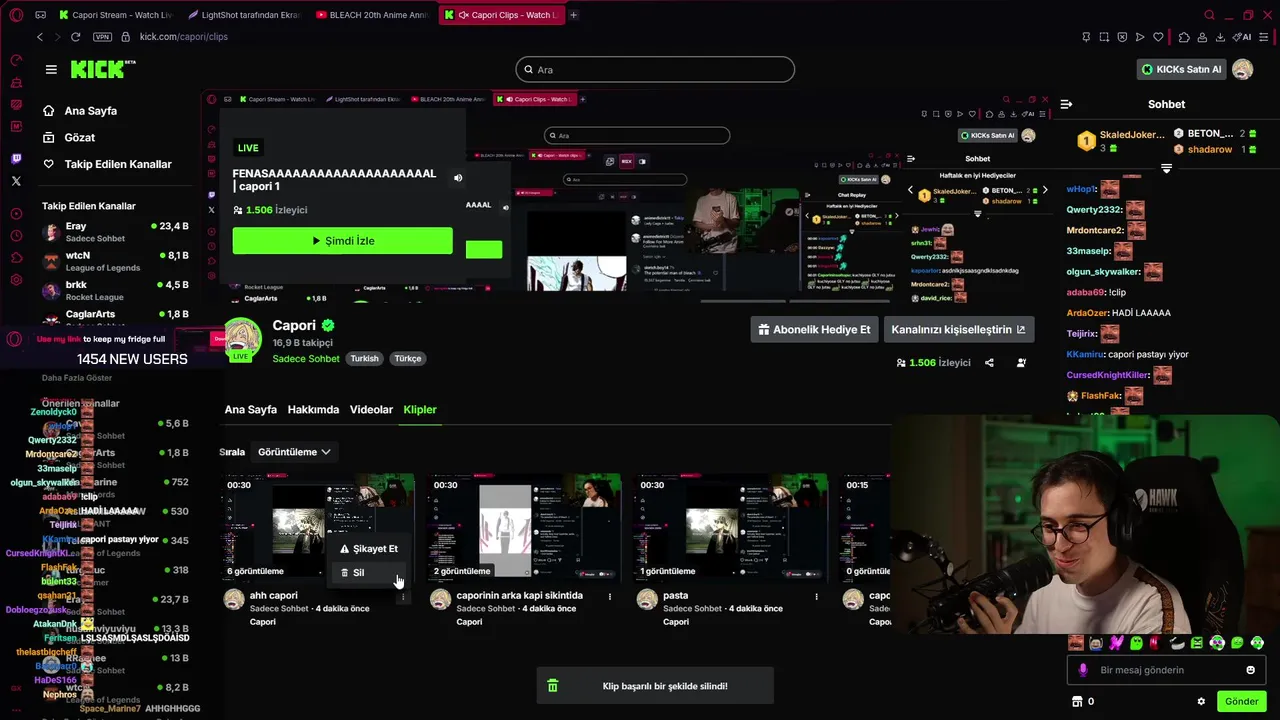Open 'Takip Edilen Kanallar' sidebar link
1280x720 pixels.
pyautogui.click(x=107, y=164)
